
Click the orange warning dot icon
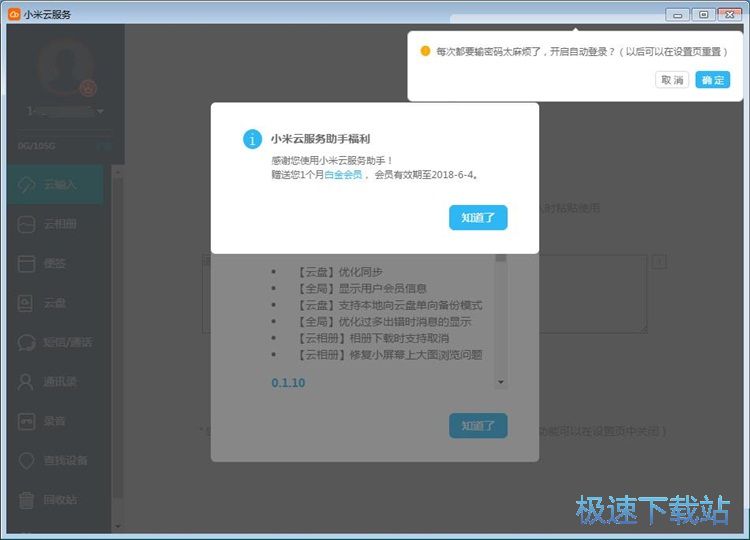click(x=425, y=51)
